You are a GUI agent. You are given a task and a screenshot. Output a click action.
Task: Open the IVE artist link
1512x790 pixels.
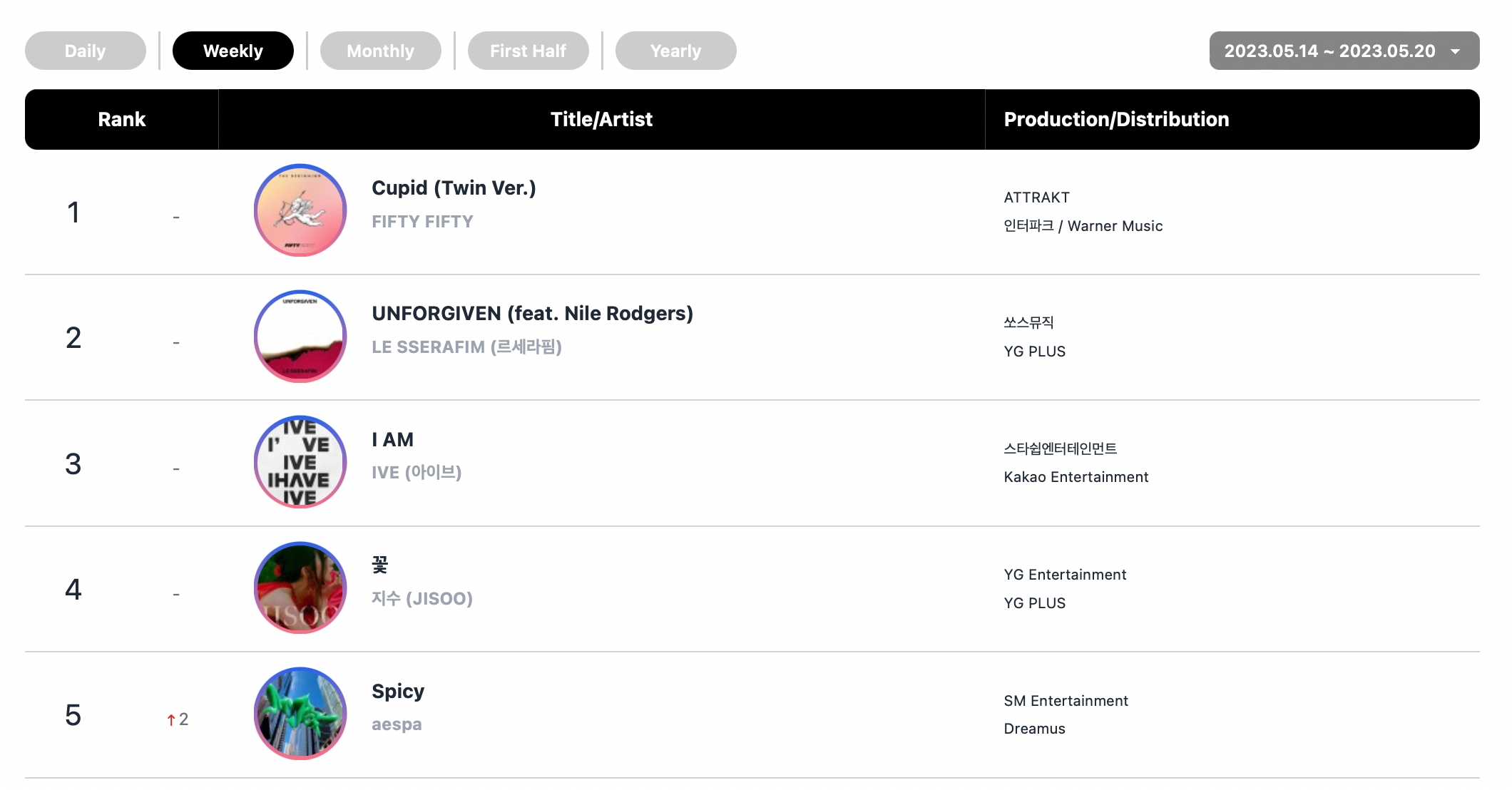pos(417,473)
